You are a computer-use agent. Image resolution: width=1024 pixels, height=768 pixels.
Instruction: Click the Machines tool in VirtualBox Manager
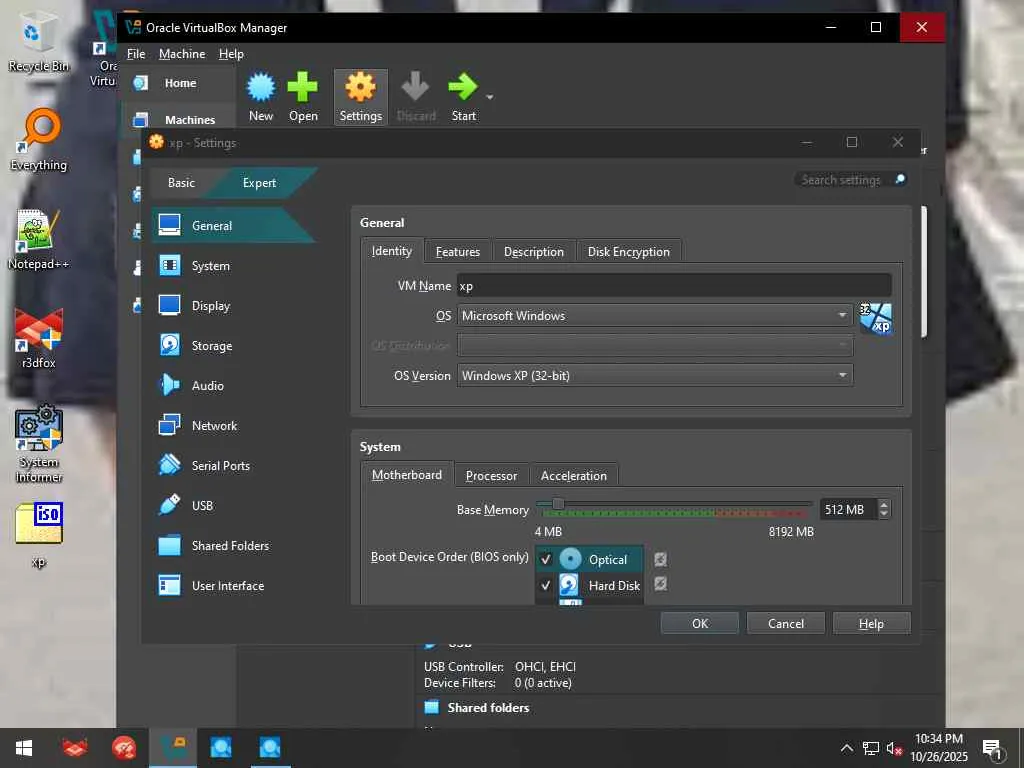[177, 120]
